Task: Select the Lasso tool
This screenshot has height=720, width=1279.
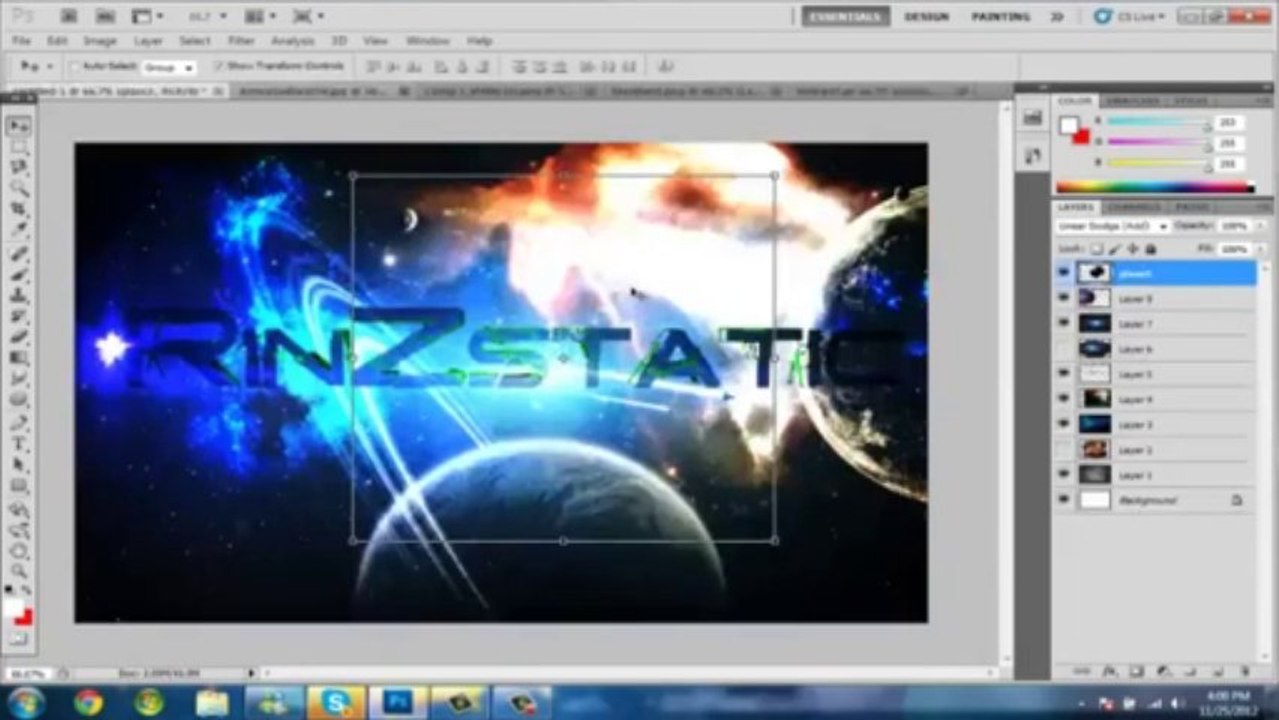Action: pos(19,167)
